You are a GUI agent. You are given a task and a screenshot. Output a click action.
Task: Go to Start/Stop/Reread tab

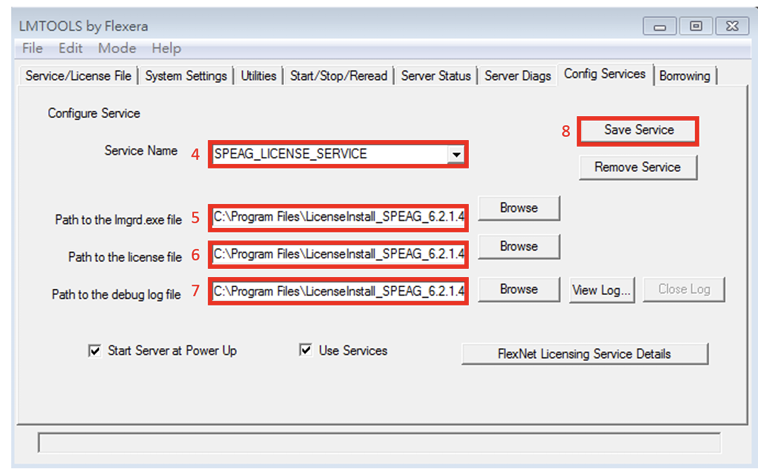pyautogui.click(x=339, y=76)
